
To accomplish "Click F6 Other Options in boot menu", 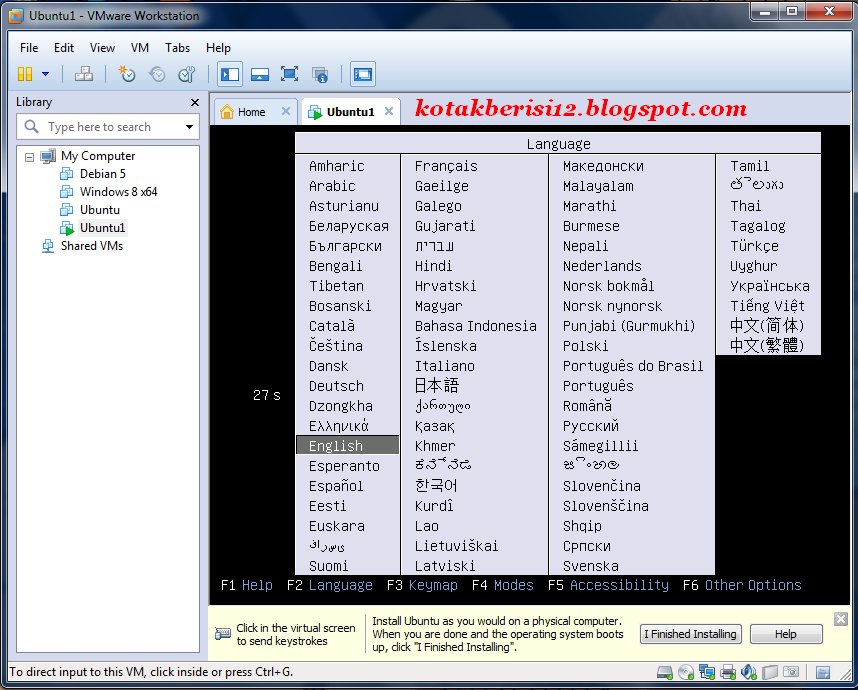I will (741, 585).
